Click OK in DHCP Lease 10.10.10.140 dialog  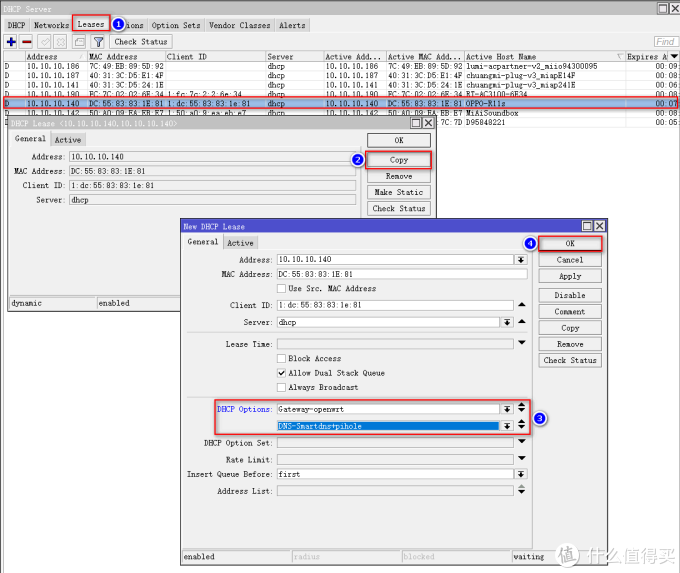point(399,140)
